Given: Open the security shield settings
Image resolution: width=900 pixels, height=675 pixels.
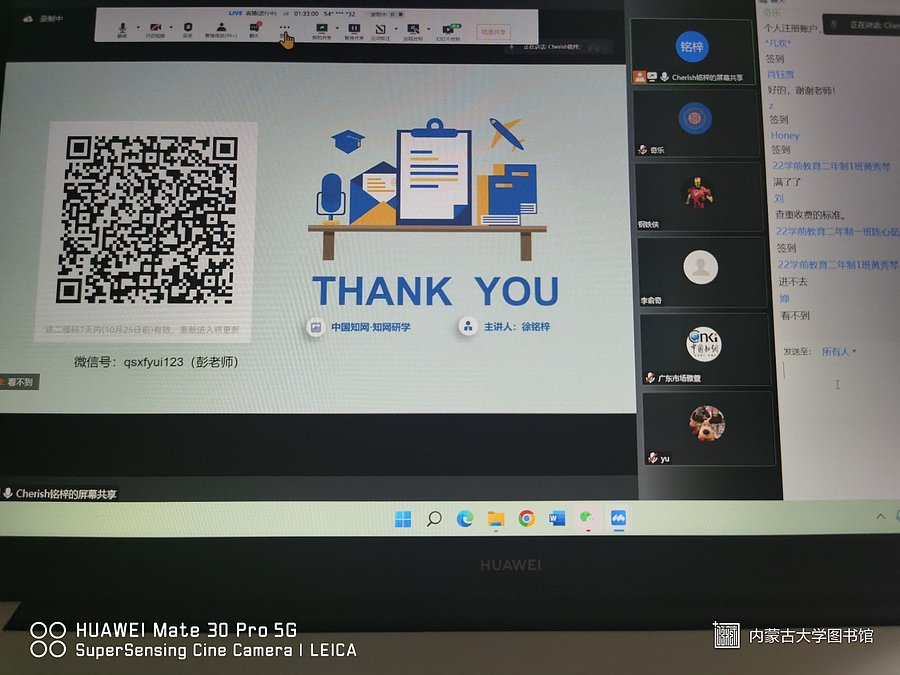Looking at the screenshot, I should (x=188, y=28).
